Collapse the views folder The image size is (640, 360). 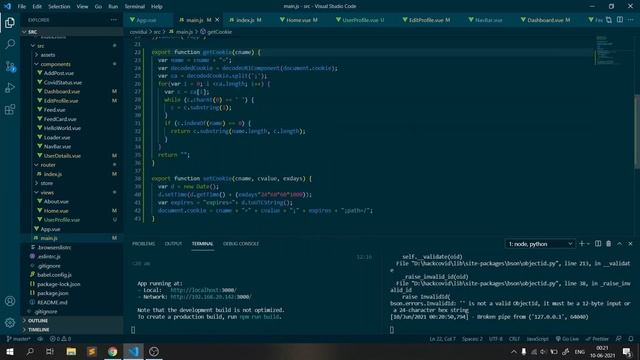coord(47,192)
